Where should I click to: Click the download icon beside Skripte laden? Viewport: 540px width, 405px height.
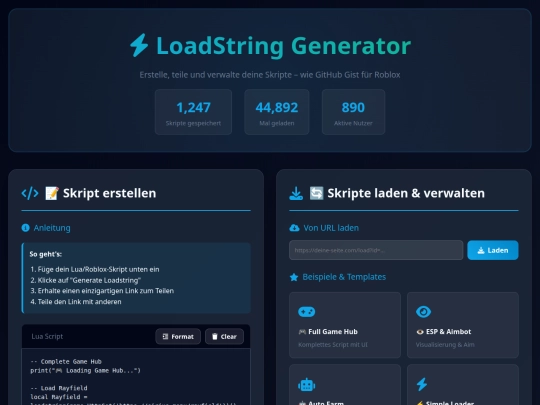296,193
